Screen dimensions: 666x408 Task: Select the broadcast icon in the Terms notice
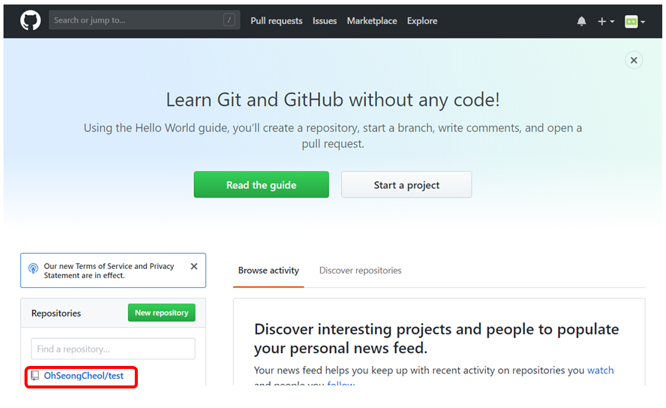33,268
